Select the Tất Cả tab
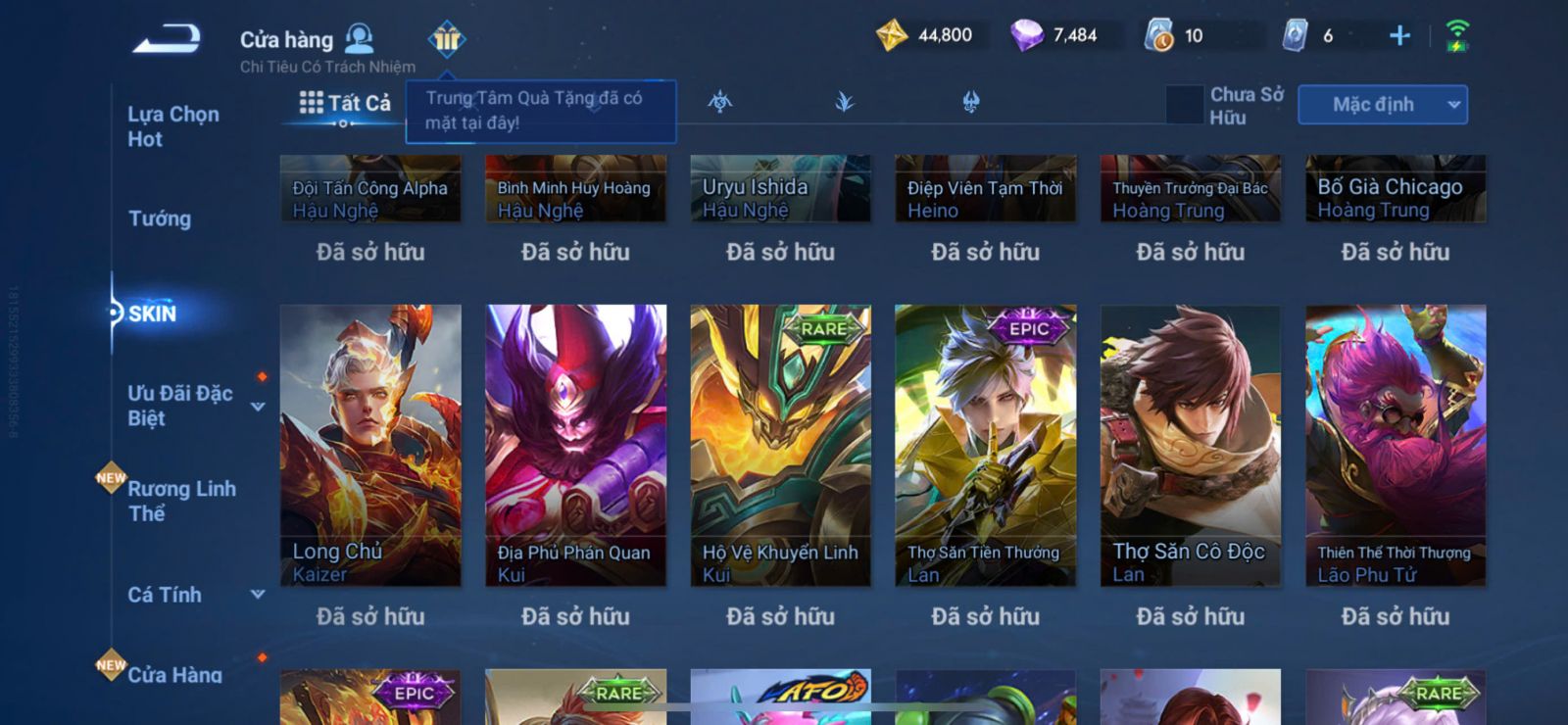1568x725 pixels. 345,103
